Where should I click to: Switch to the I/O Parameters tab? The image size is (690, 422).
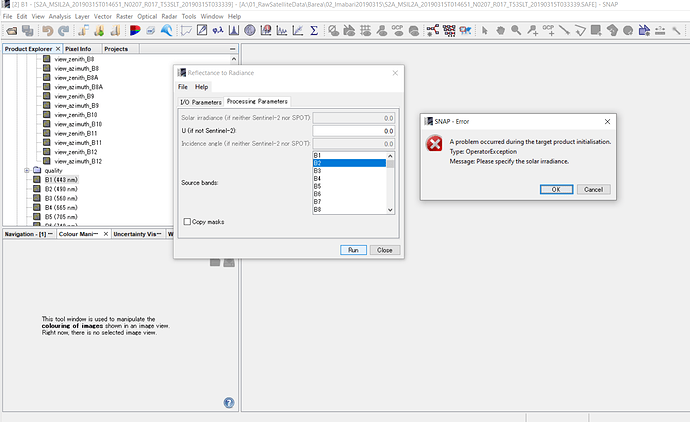201,102
